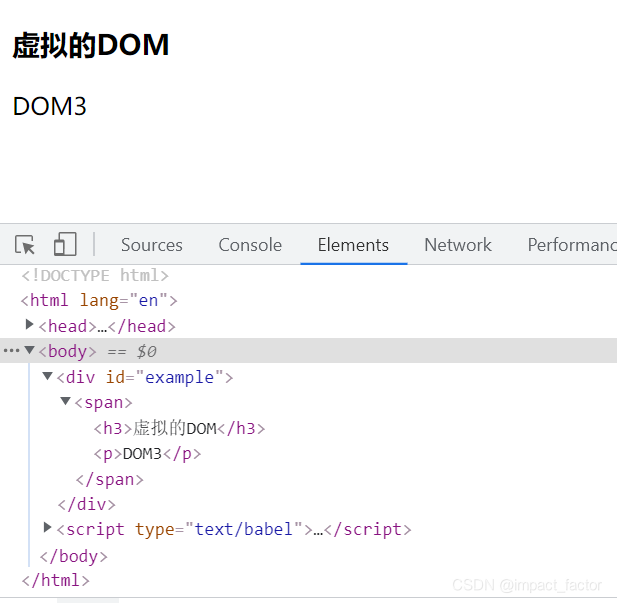This screenshot has height=603, width=617.
Task: Click the closing </div> tag
Action: pyautogui.click(x=87, y=505)
